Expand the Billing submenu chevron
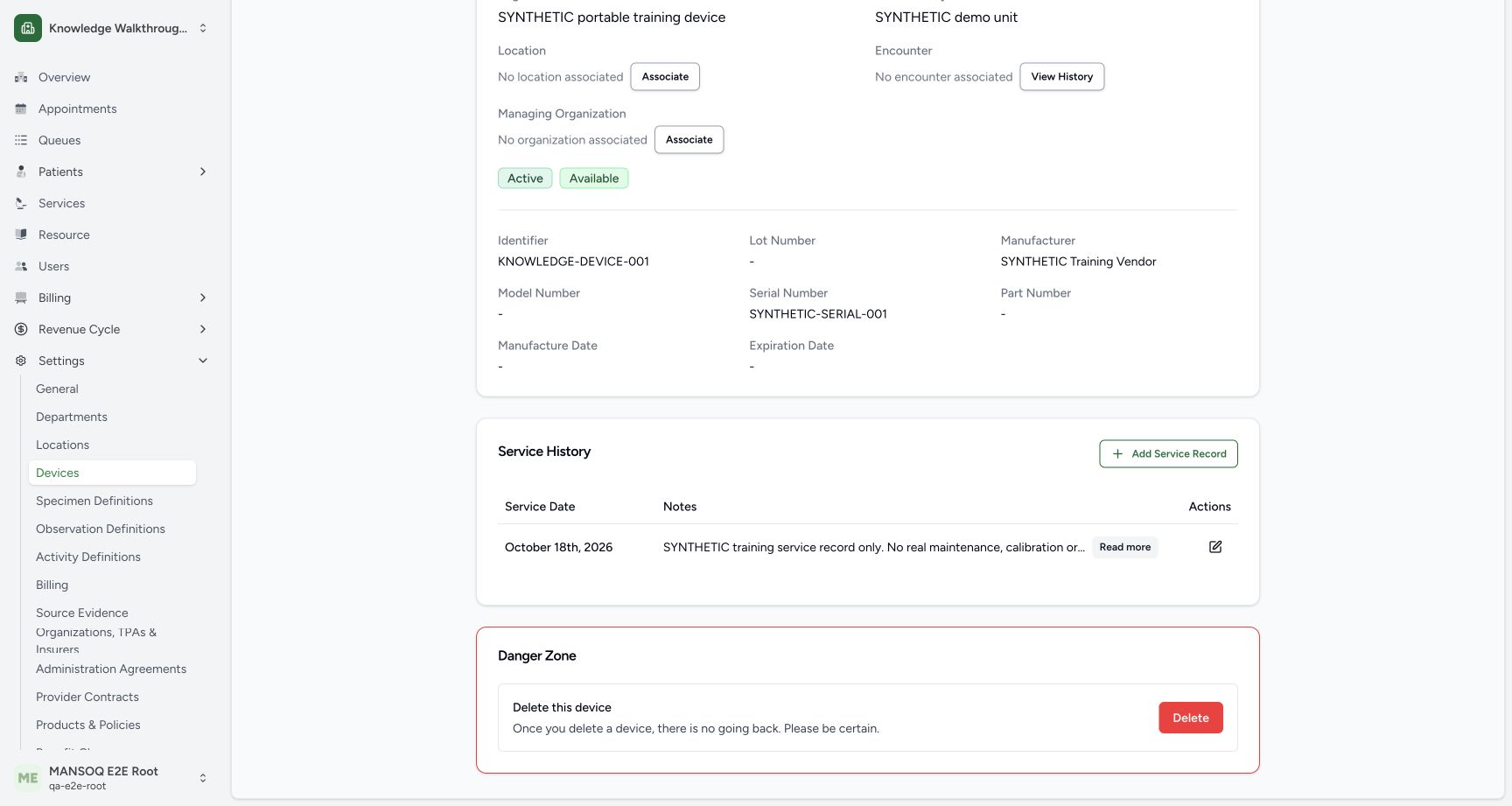 [203, 298]
